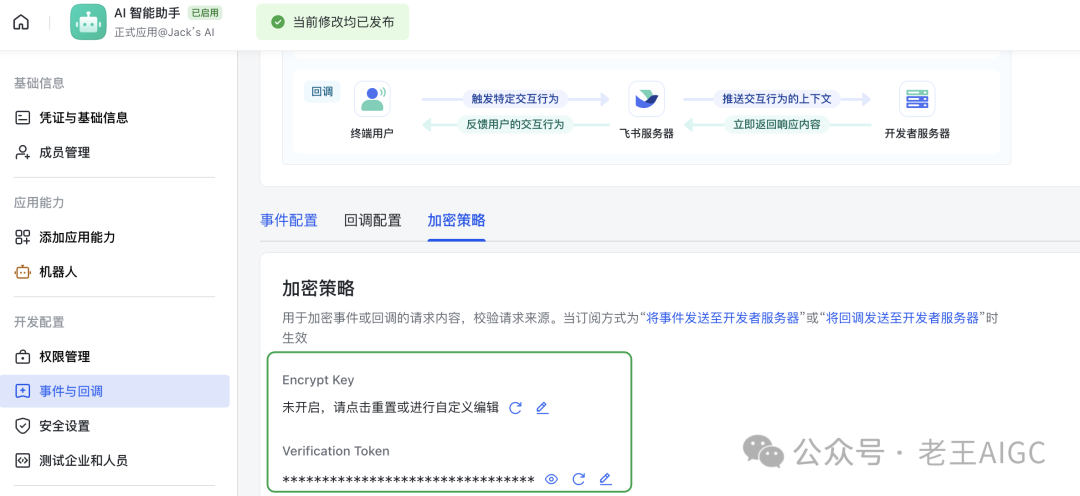Viewport: 1080px width, 496px height.
Task: Click the orange 机器人 robot icon
Action: point(23,272)
